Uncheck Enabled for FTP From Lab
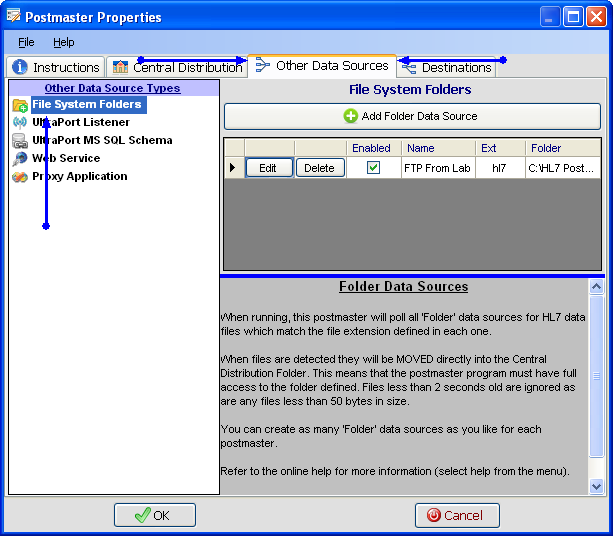The width and height of the screenshot is (613, 536). tap(373, 168)
